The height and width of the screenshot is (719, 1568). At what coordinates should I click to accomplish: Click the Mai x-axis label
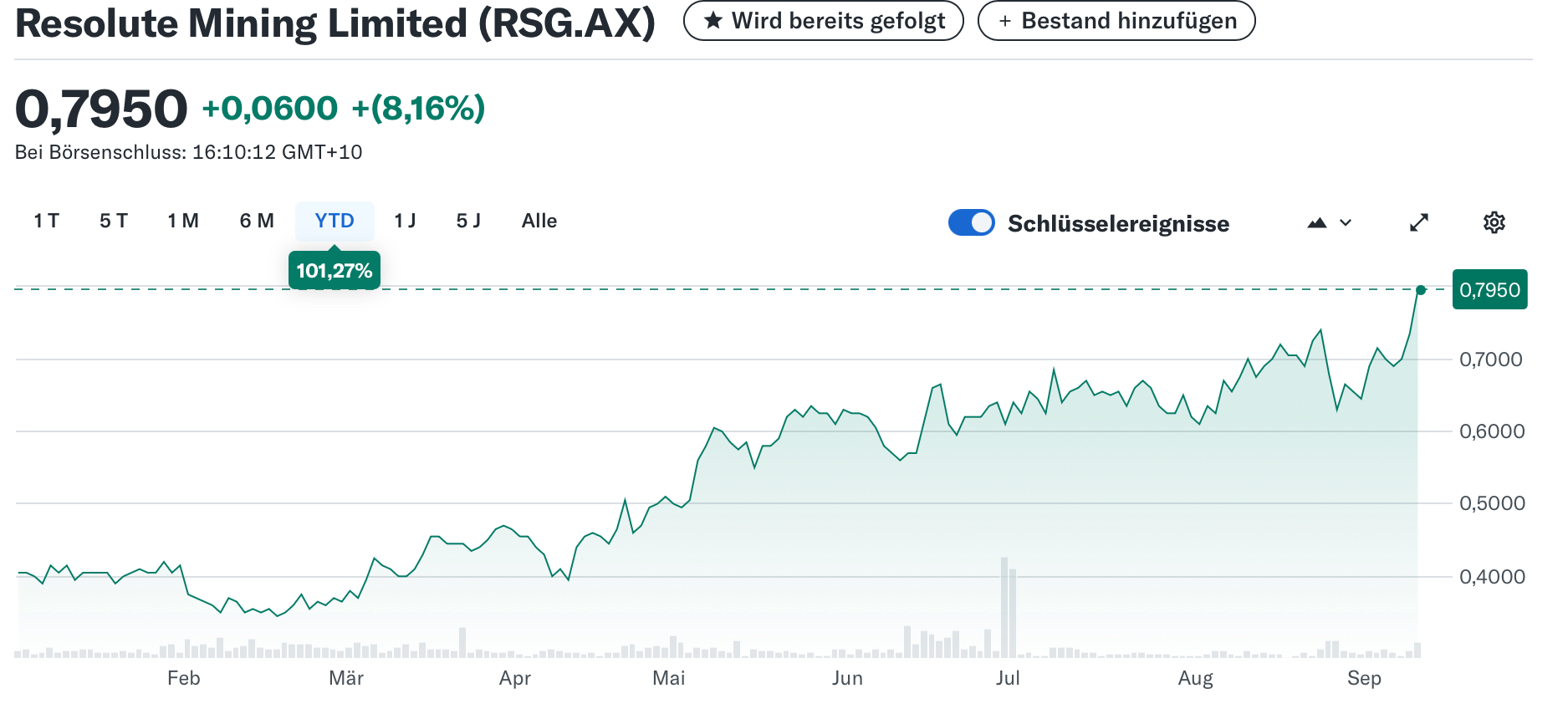coord(669,678)
